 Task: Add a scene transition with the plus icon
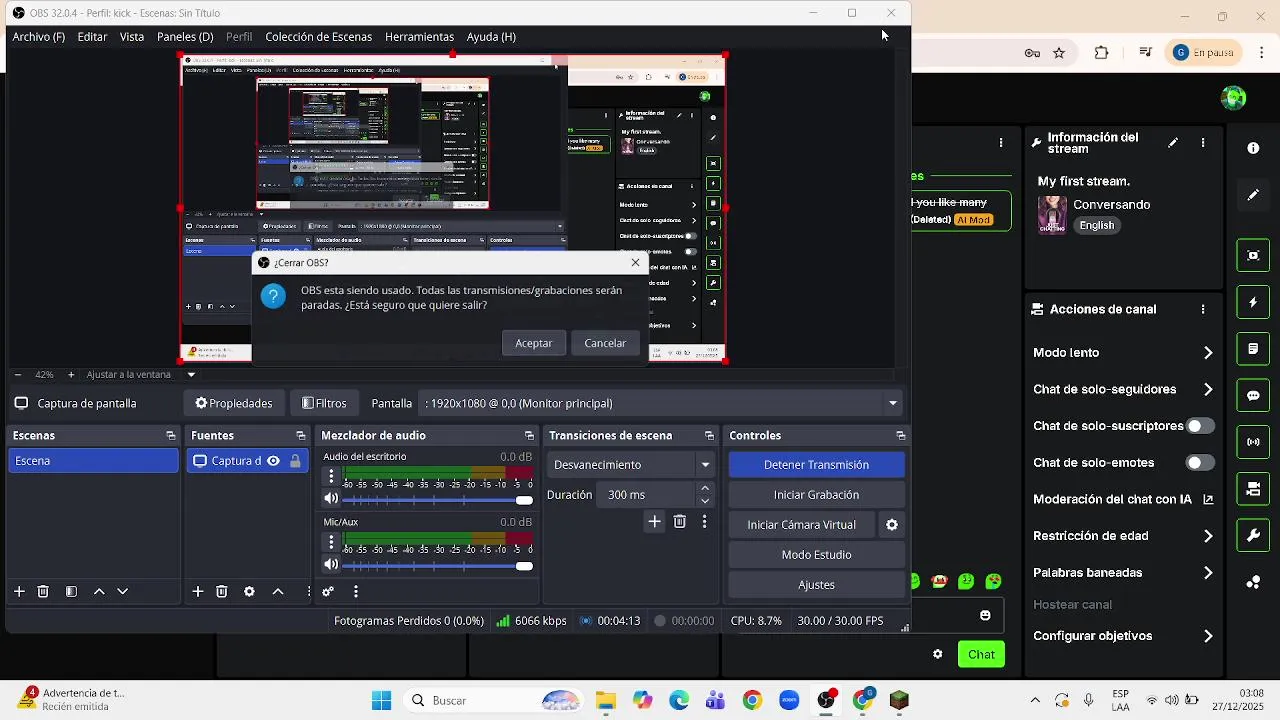[x=654, y=522]
